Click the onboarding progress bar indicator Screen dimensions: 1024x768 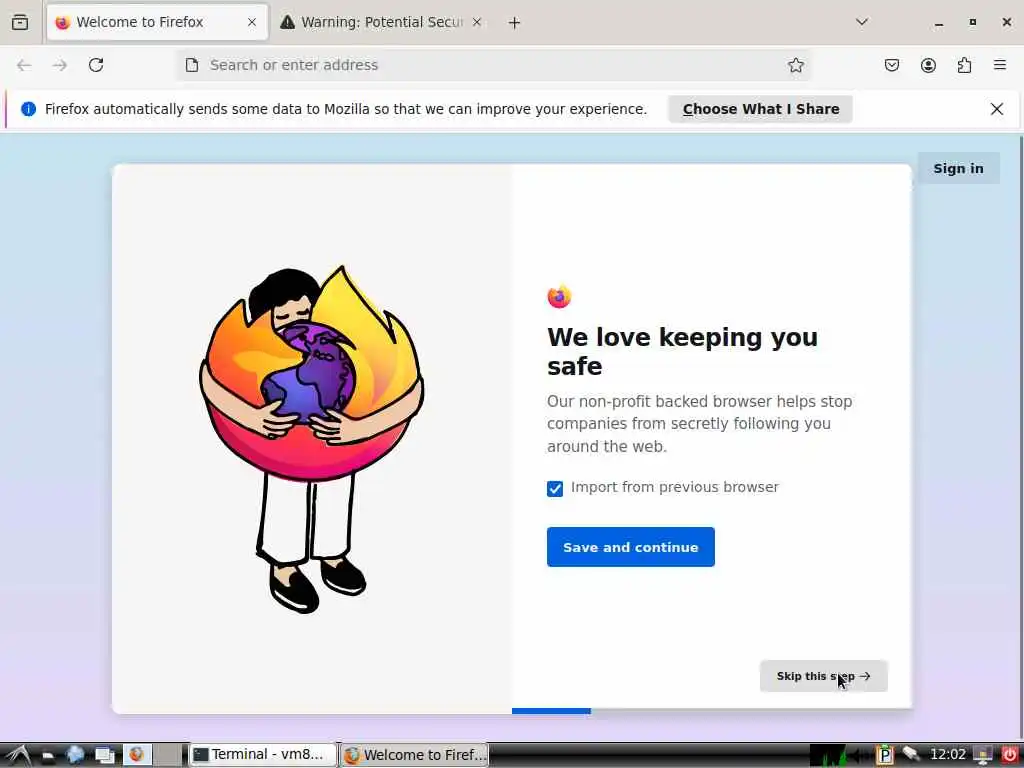[x=551, y=711]
